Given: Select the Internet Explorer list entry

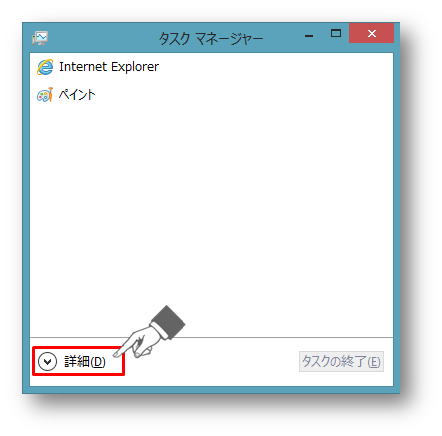Looking at the screenshot, I should tap(211, 67).
